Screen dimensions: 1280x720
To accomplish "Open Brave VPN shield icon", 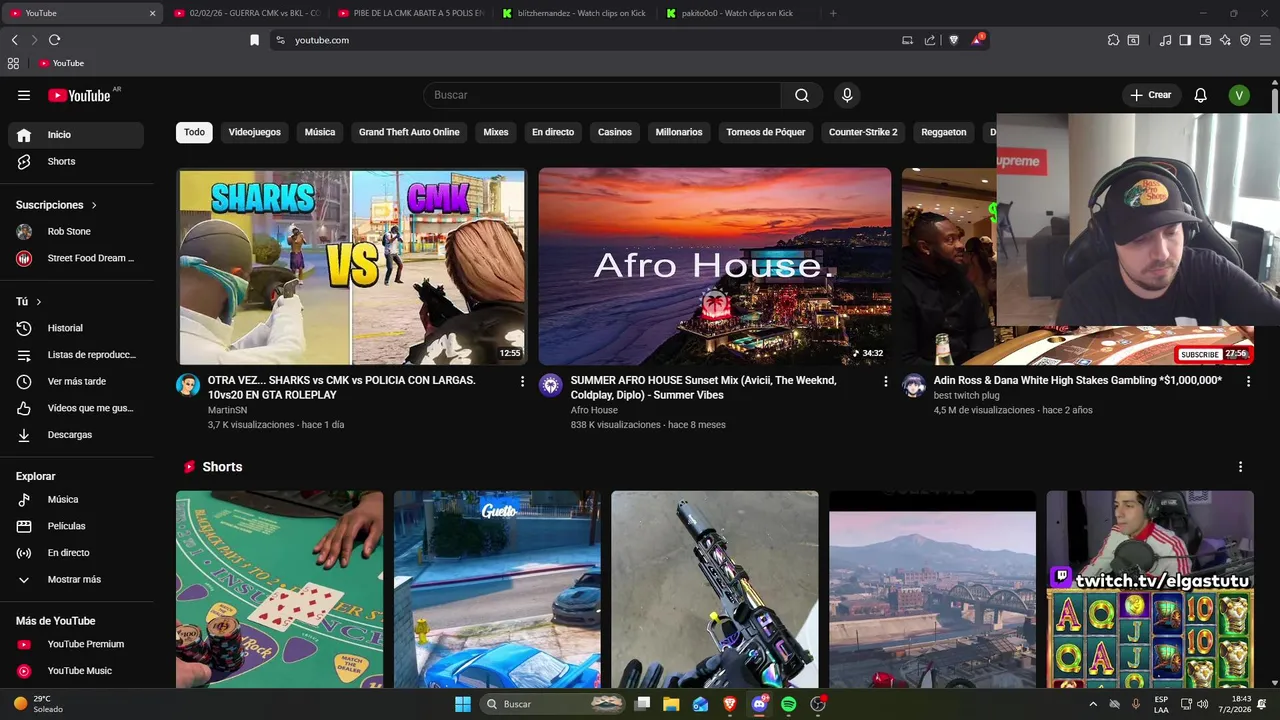I will coord(1245,40).
